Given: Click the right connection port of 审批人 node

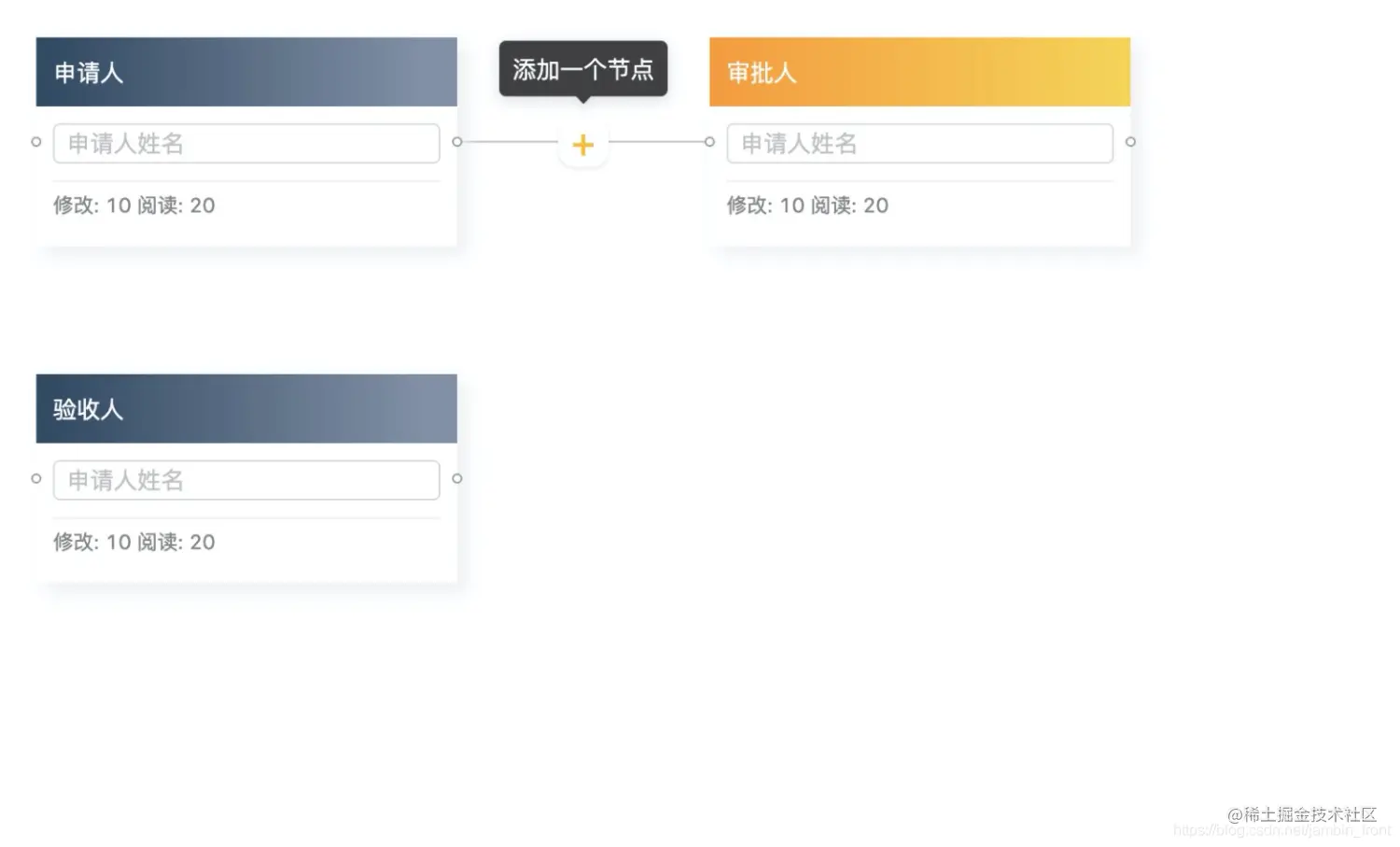Looking at the screenshot, I should coord(1130,141).
